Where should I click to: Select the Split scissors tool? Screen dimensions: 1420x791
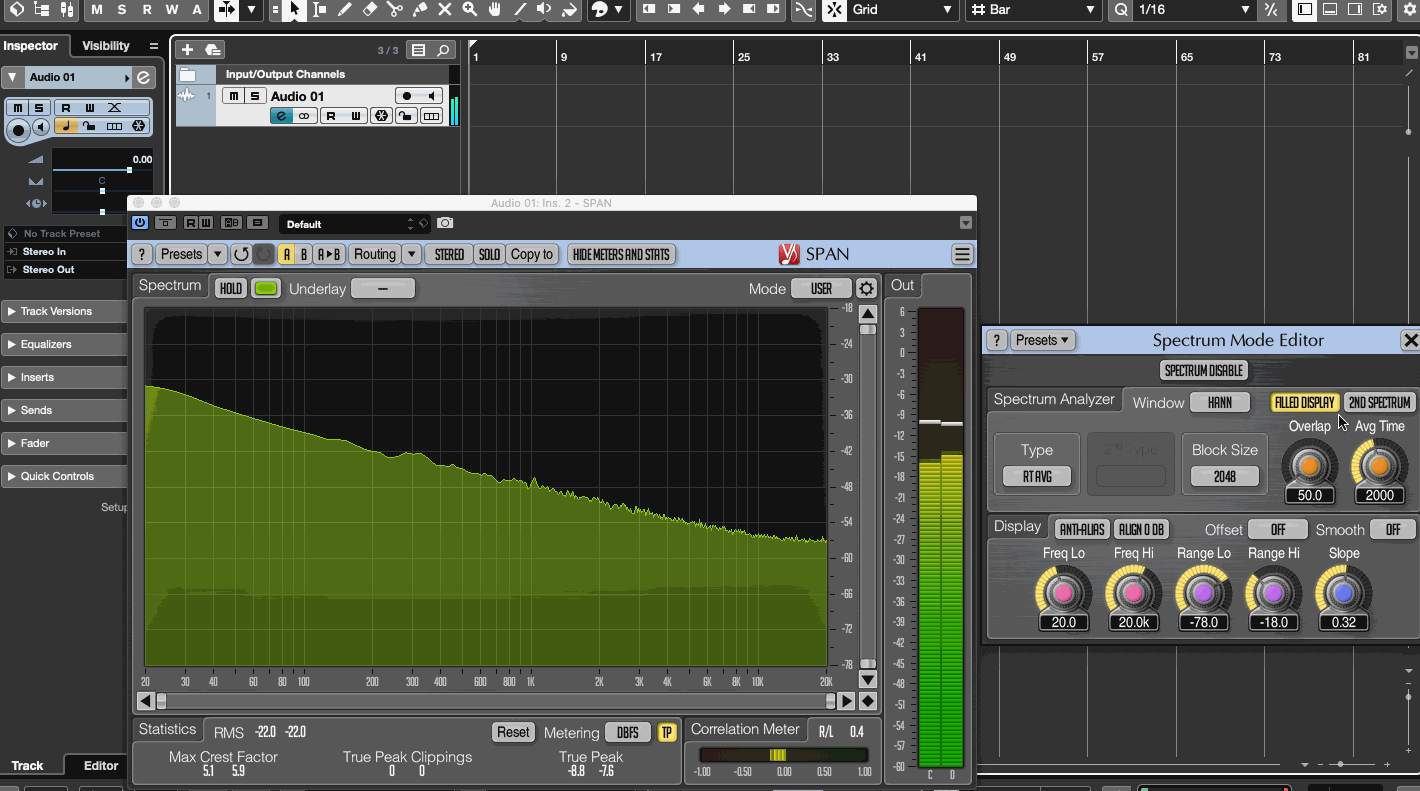pos(394,10)
